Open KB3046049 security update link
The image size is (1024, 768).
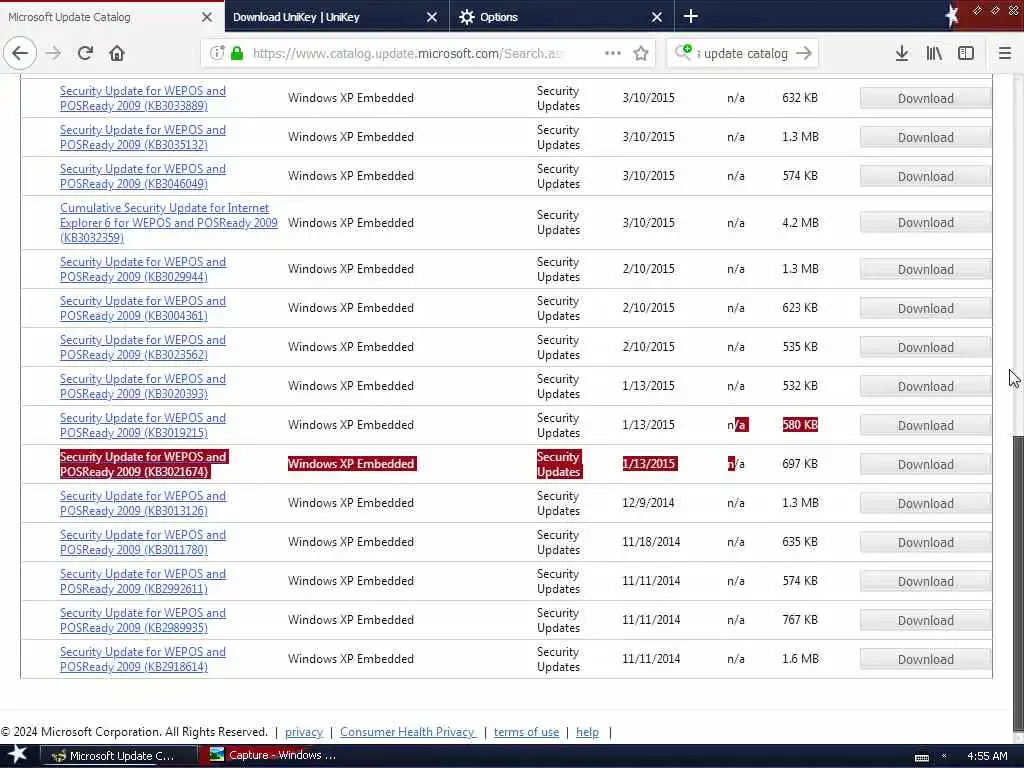[142, 176]
